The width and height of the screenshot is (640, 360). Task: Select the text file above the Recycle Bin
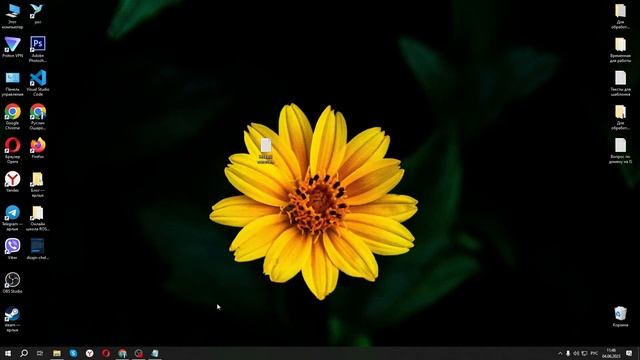(620, 151)
